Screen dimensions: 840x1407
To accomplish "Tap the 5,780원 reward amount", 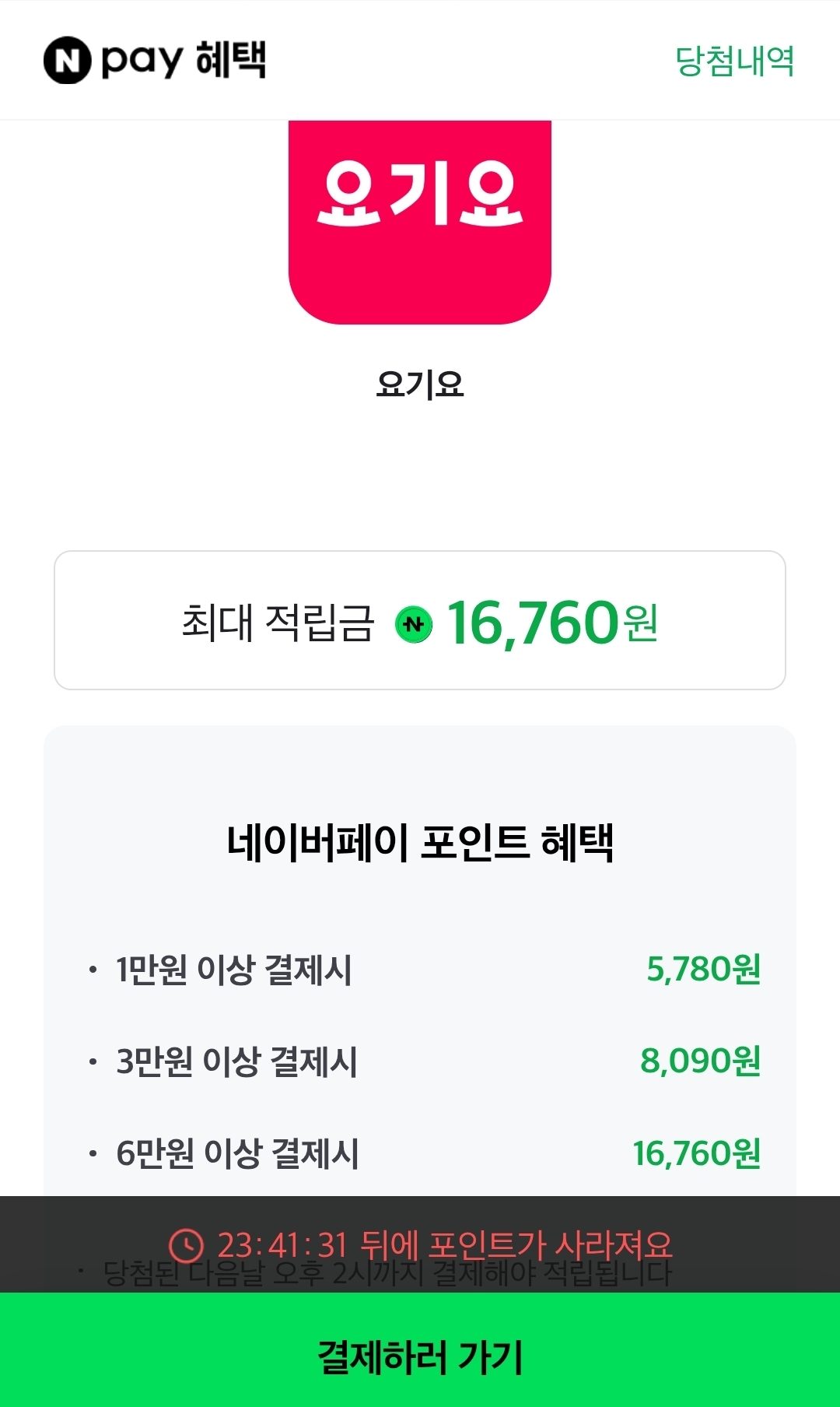I will coord(703,970).
